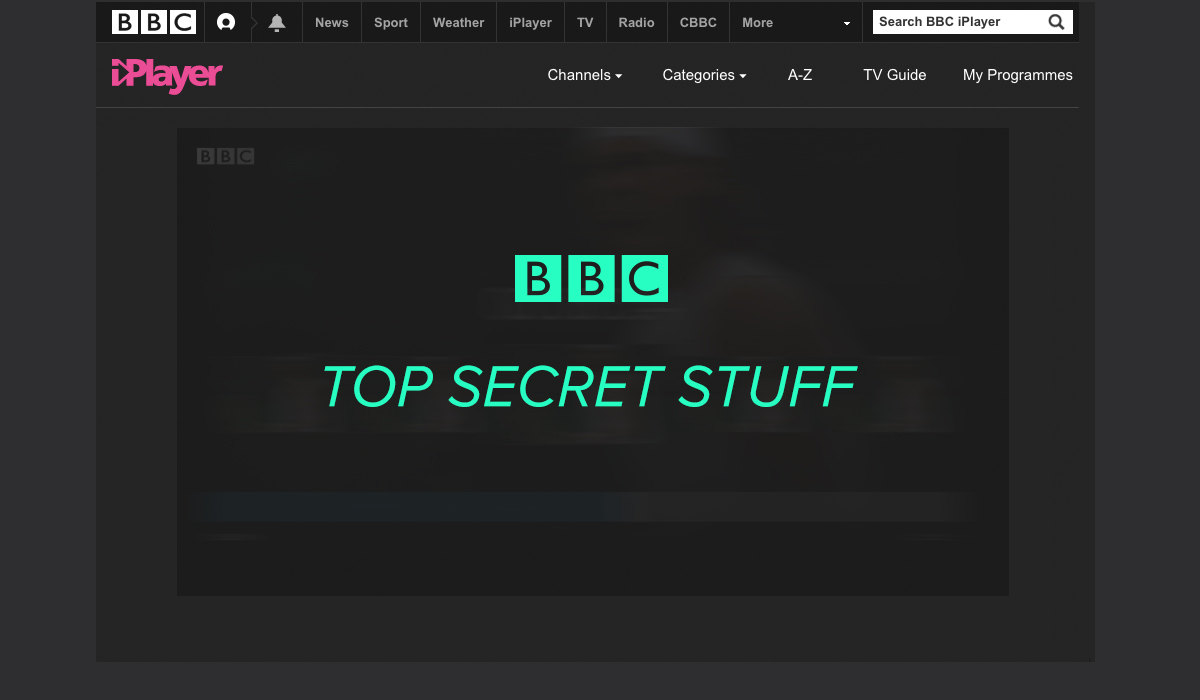Open the Sport link
Screen dimensions: 1200x700
tap(391, 22)
